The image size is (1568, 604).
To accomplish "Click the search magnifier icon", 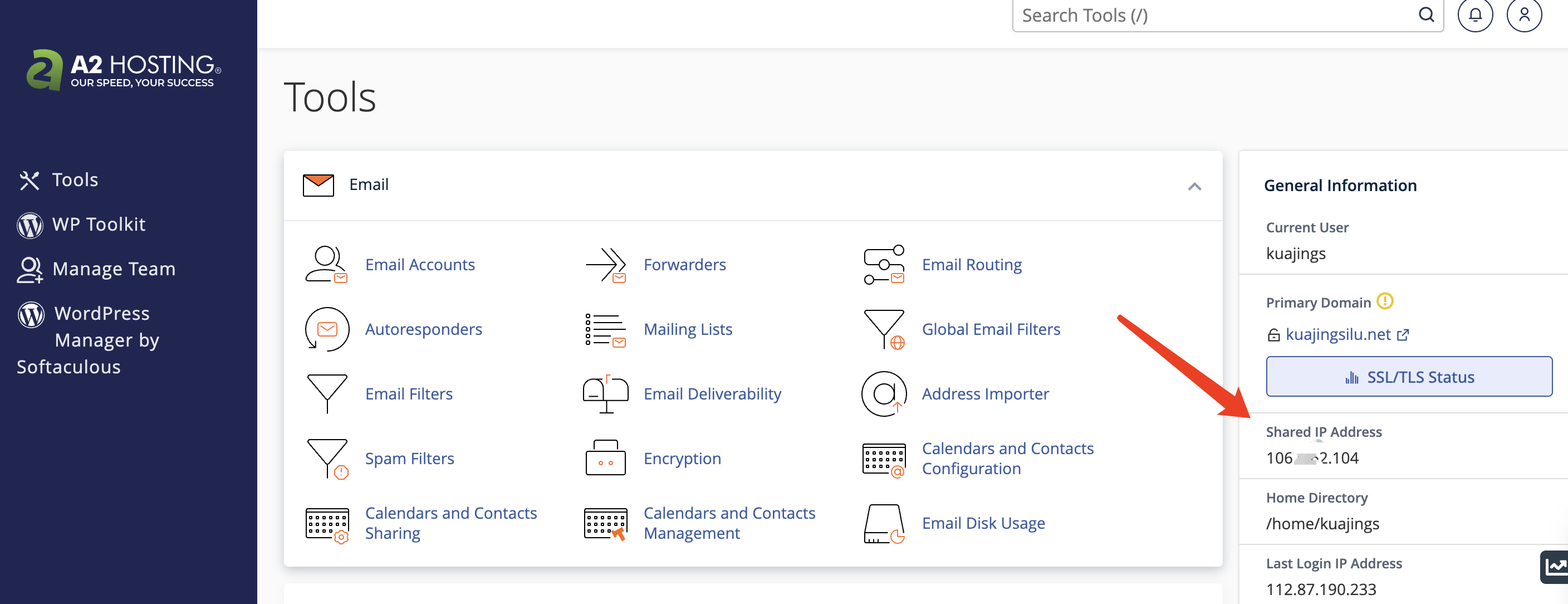I will 1426,14.
